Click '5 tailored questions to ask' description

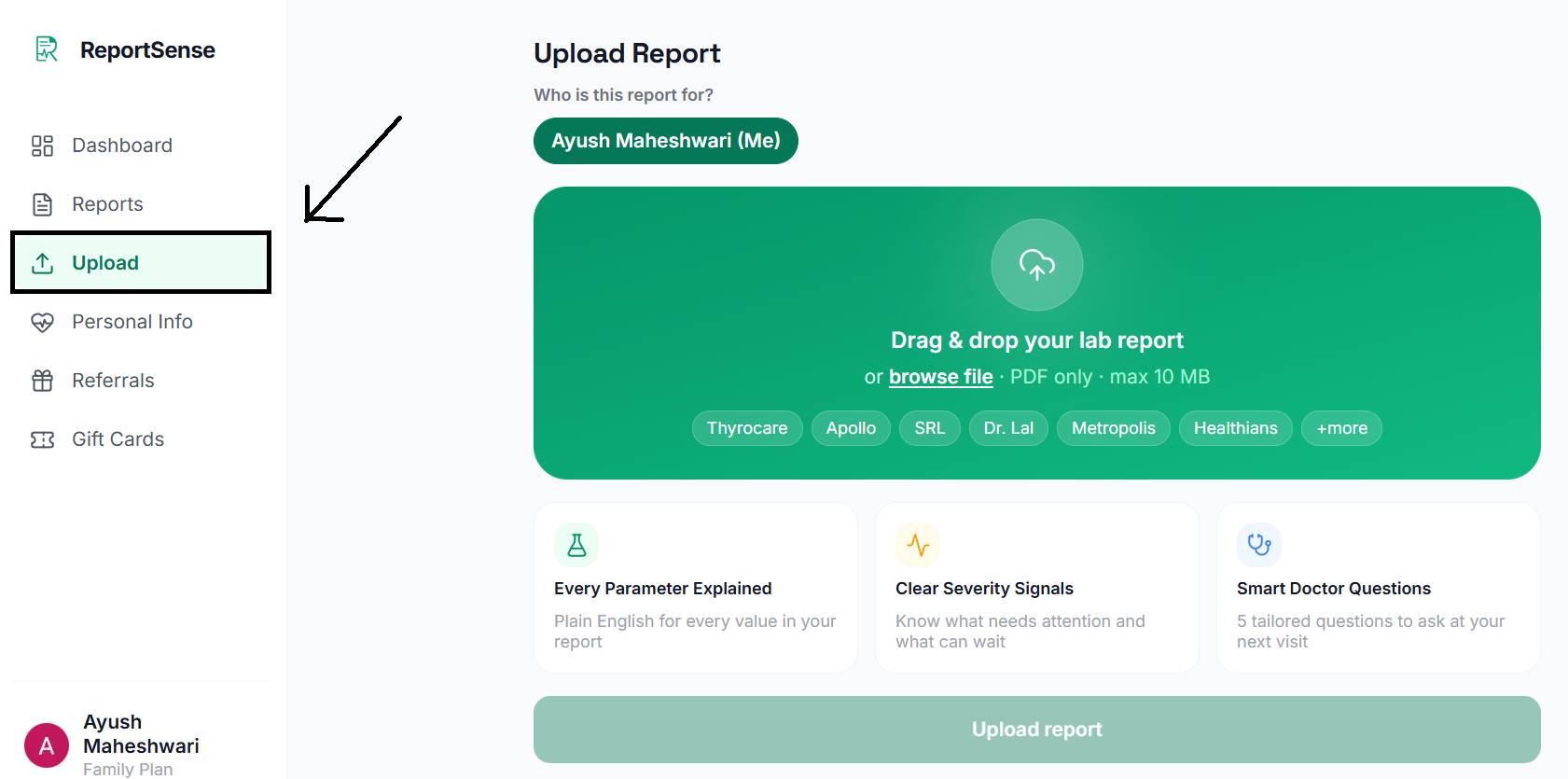point(1370,632)
